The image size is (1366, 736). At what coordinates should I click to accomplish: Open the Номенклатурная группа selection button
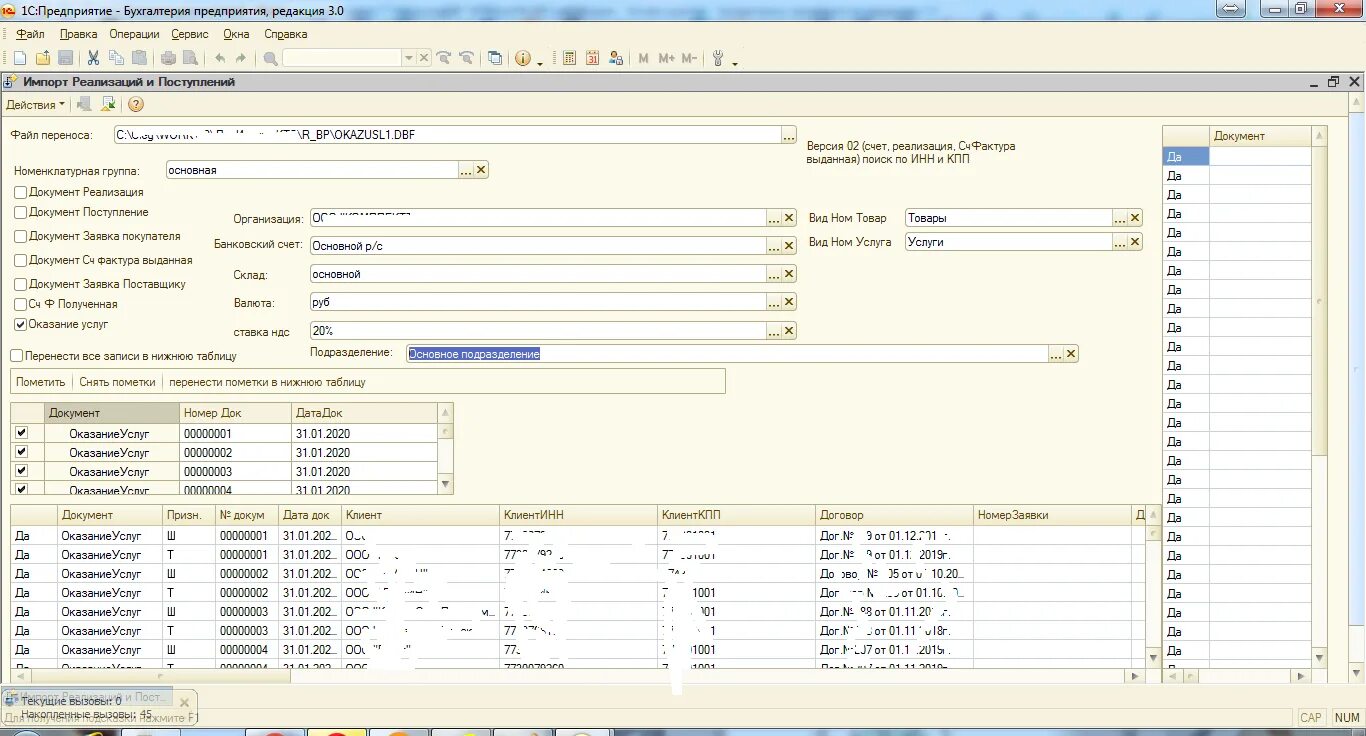tap(466, 170)
